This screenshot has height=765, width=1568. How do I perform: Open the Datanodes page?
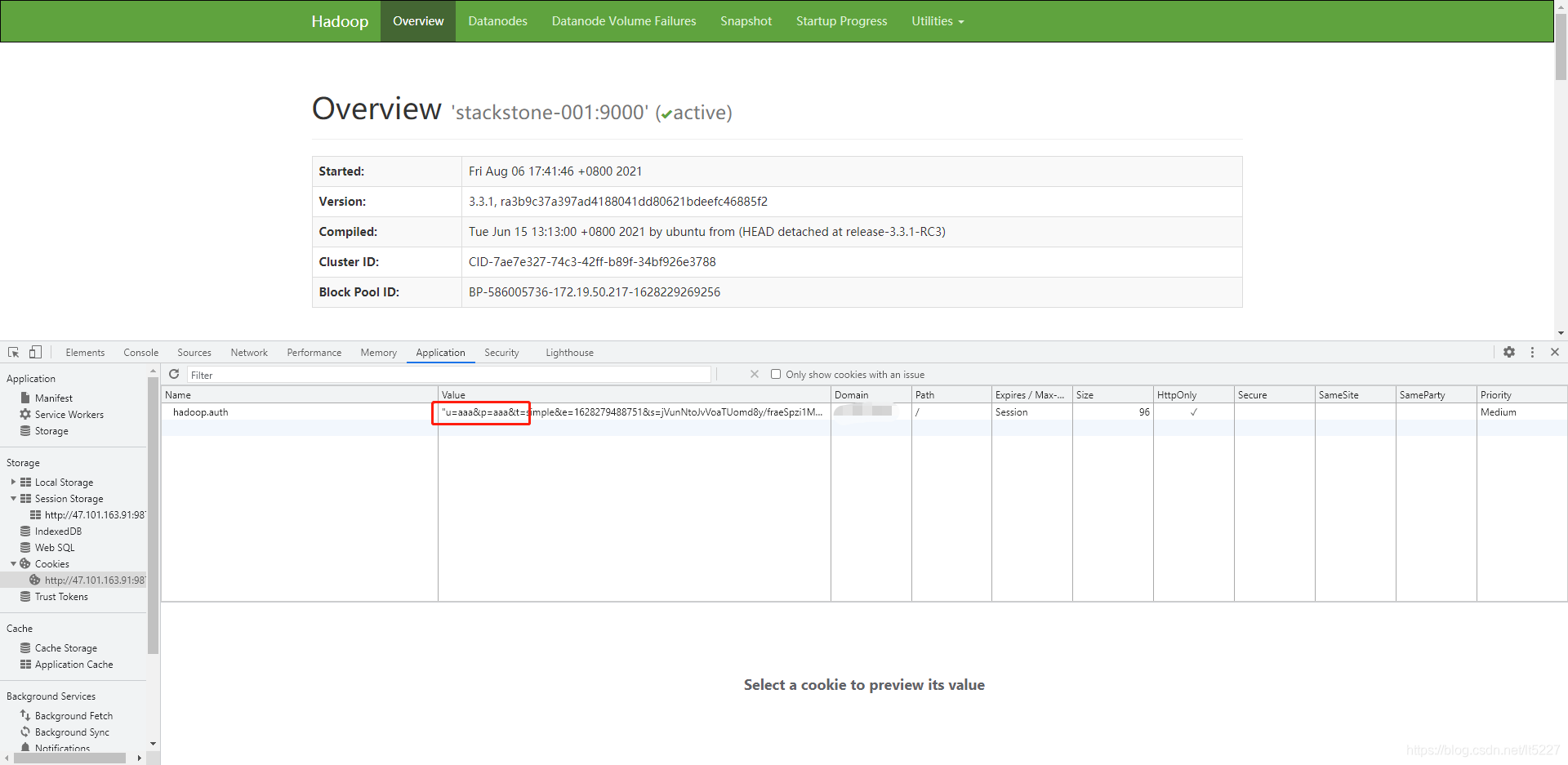(x=497, y=21)
